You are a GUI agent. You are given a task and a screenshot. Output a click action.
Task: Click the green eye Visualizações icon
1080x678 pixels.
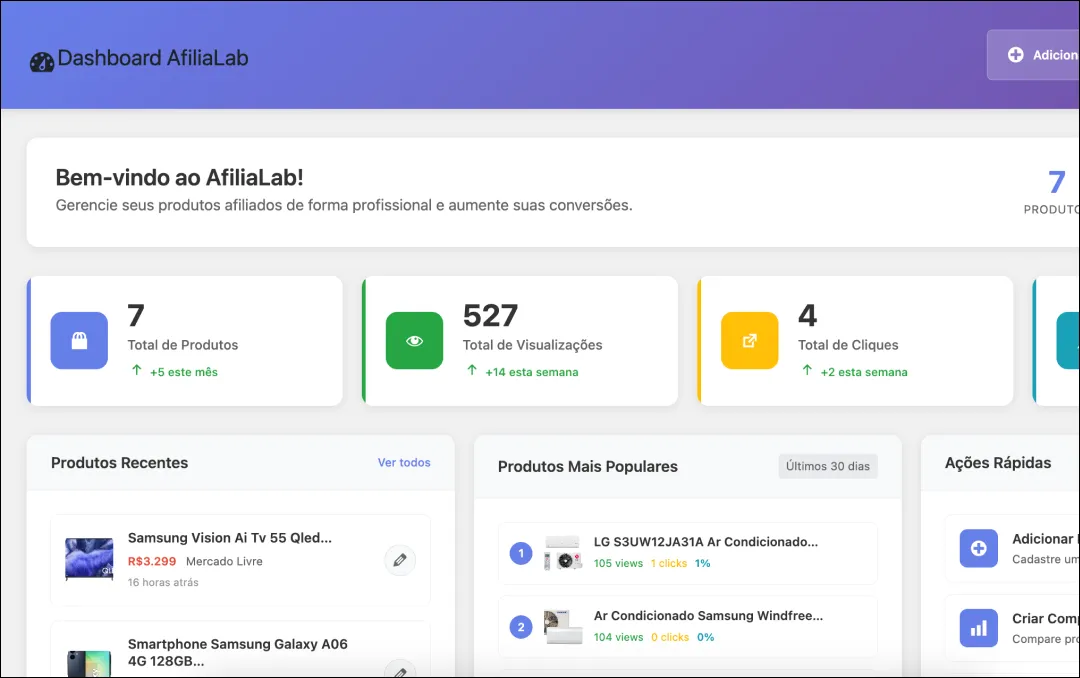coord(414,341)
